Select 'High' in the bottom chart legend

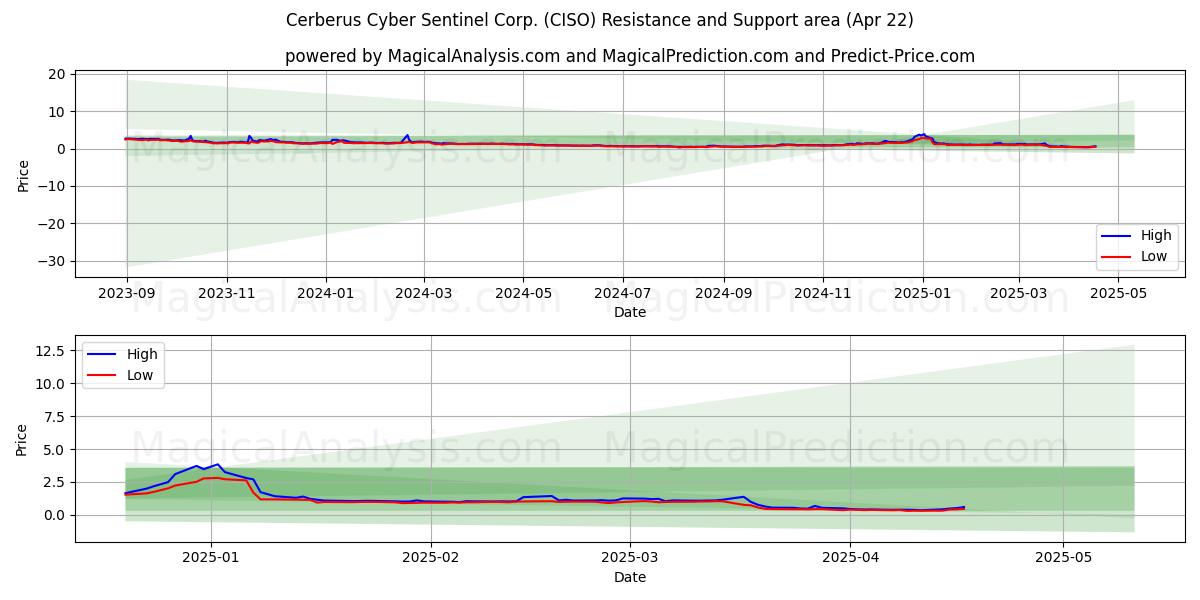click(x=141, y=354)
